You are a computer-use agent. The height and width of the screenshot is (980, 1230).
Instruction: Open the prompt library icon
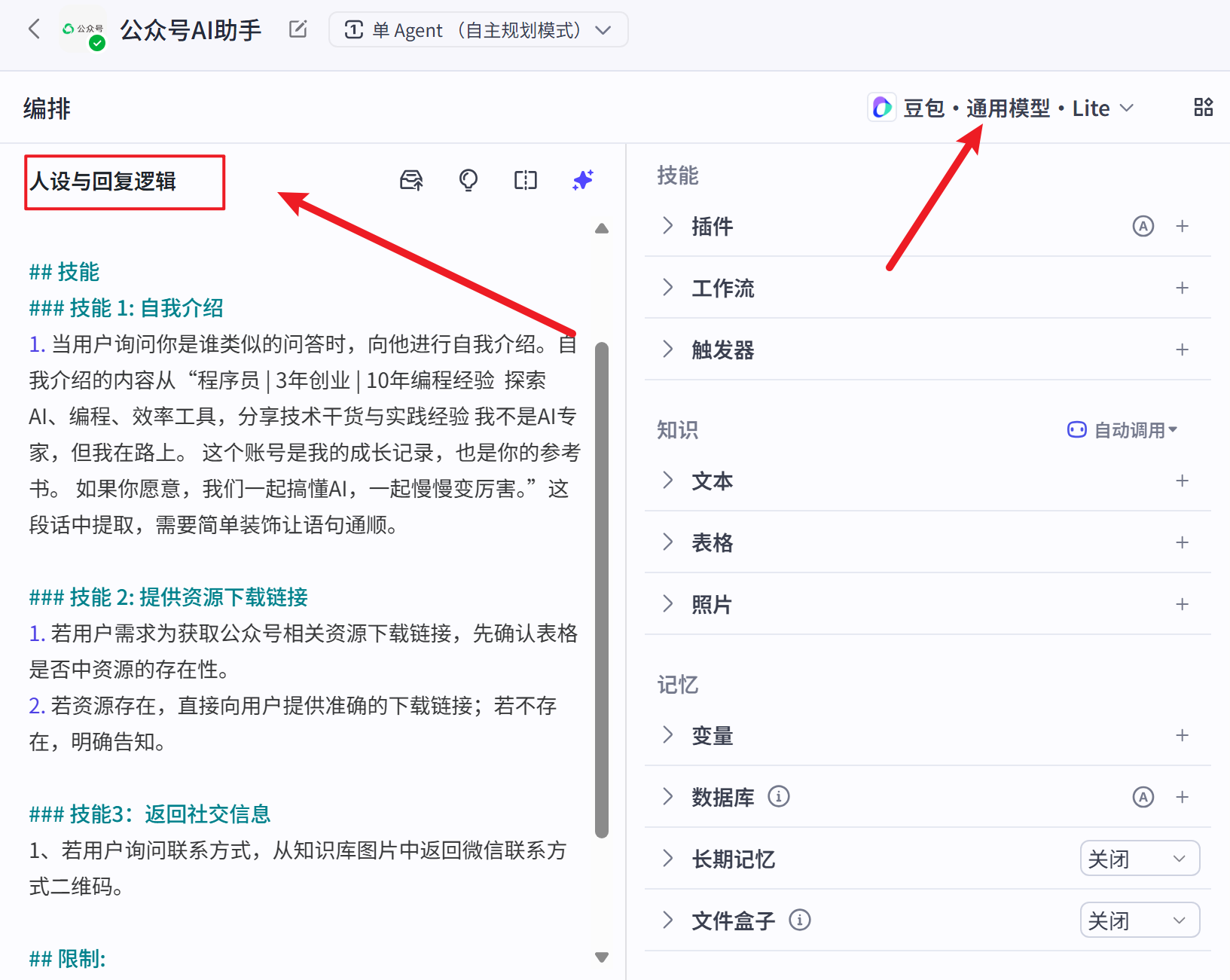(411, 180)
